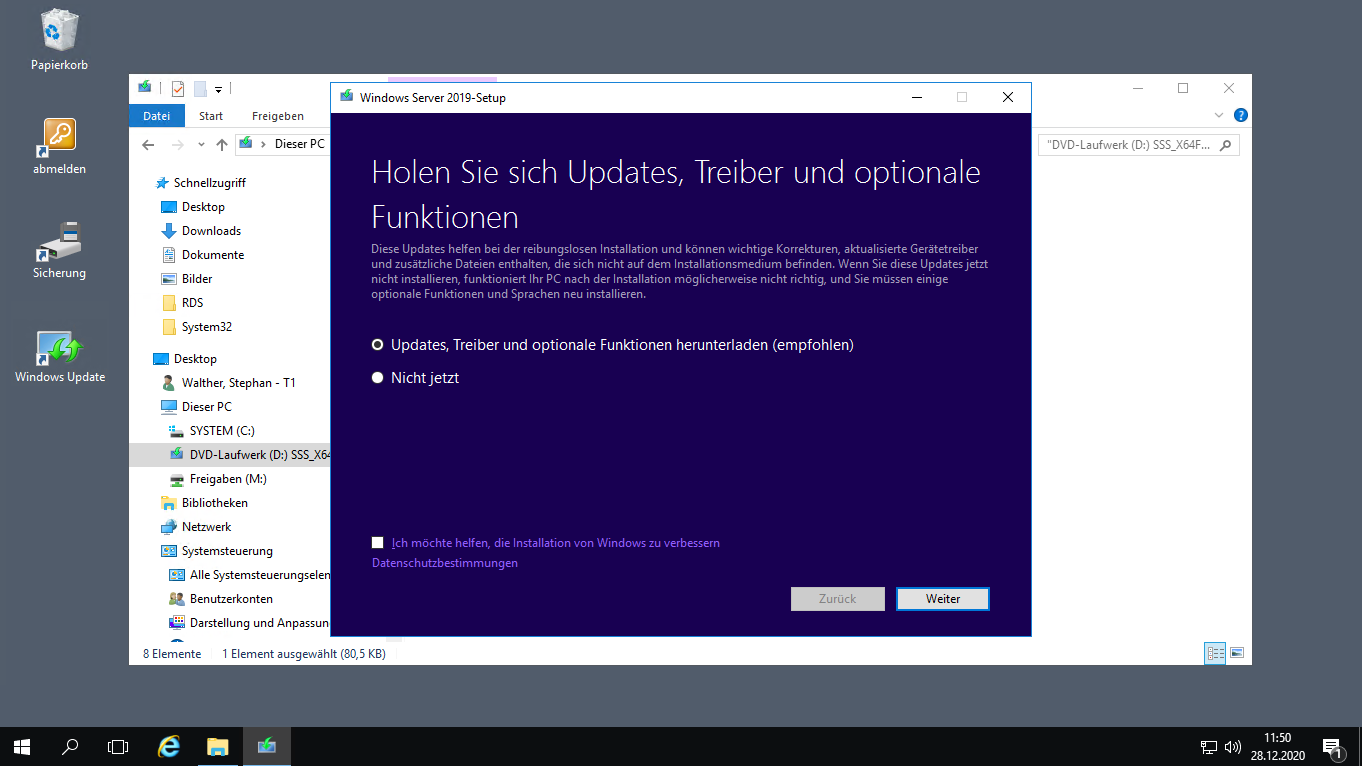The image size is (1362, 766).
Task: Open the notification center icon
Action: pyautogui.click(x=1332, y=746)
